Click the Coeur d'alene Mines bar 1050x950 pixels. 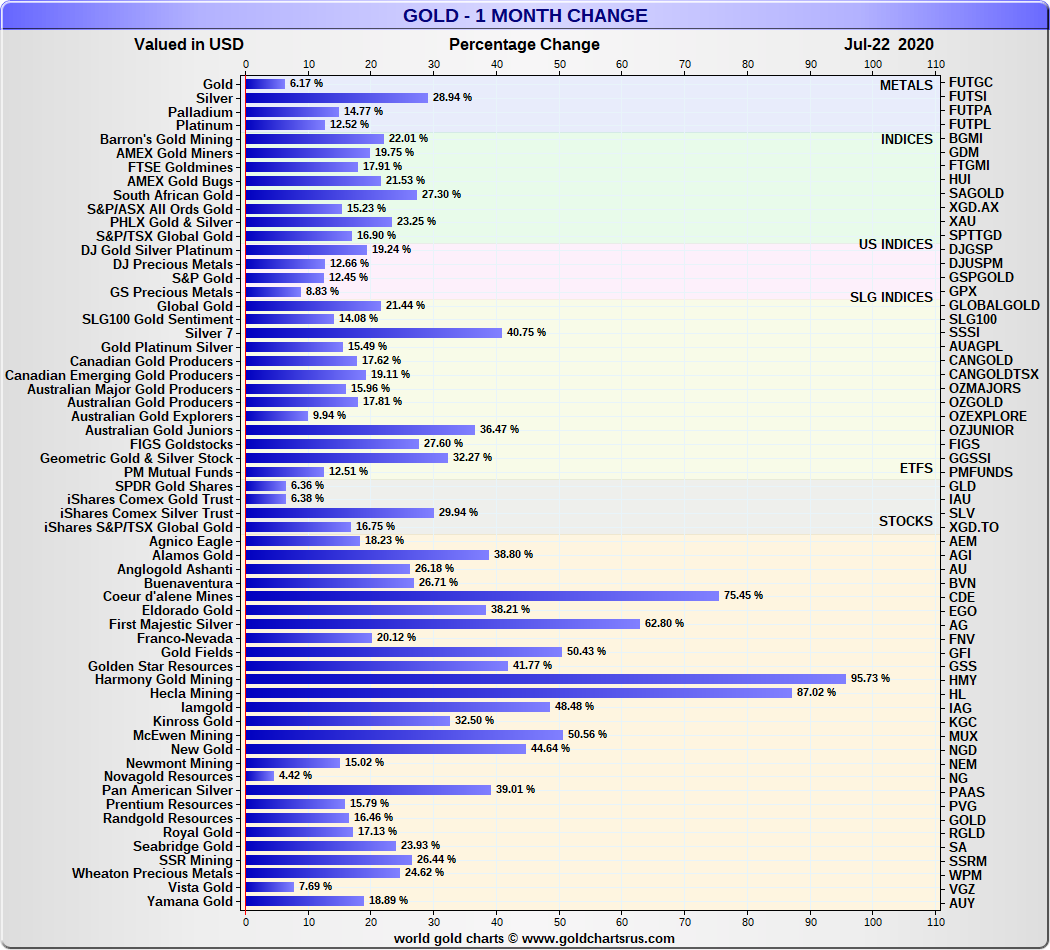tap(483, 596)
